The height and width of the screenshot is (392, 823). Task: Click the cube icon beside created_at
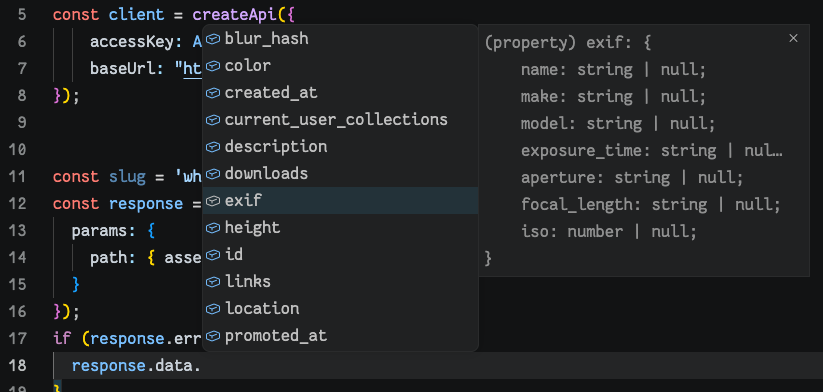point(213,93)
